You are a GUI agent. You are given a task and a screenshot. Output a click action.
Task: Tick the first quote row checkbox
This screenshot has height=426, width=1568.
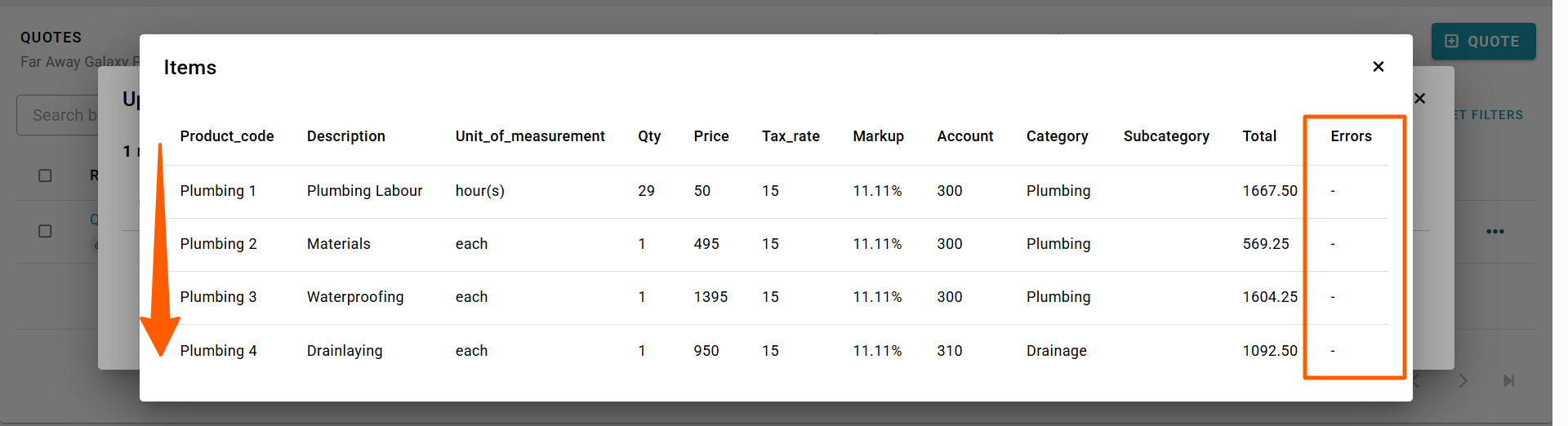coord(46,232)
